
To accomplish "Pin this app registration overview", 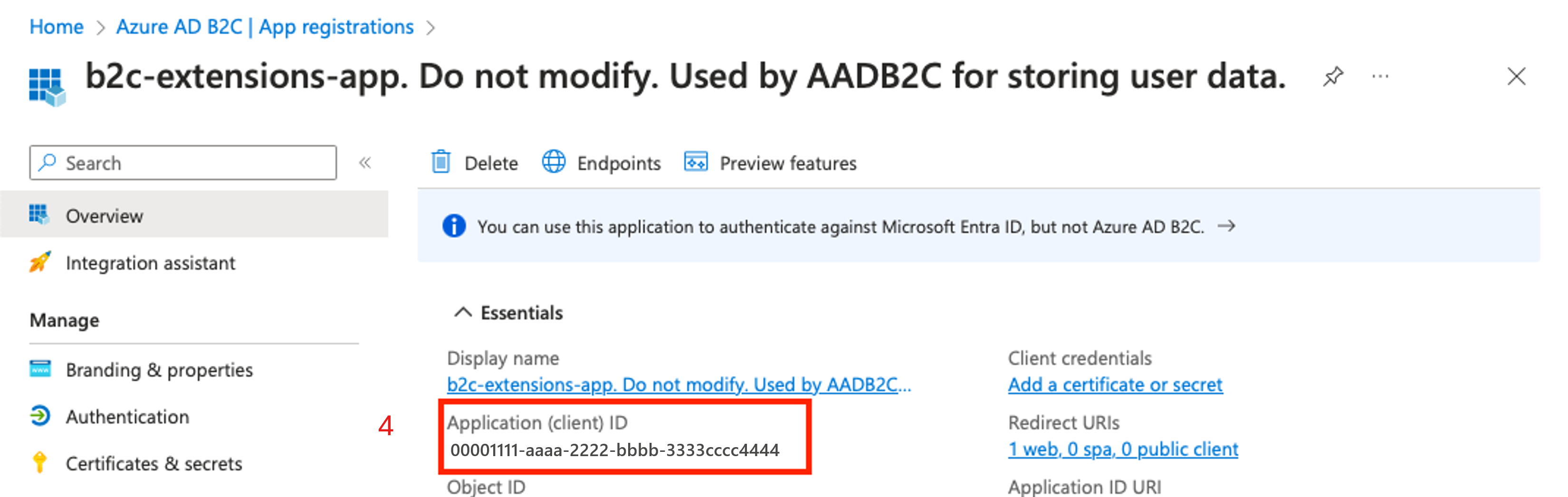I will coord(1333,76).
